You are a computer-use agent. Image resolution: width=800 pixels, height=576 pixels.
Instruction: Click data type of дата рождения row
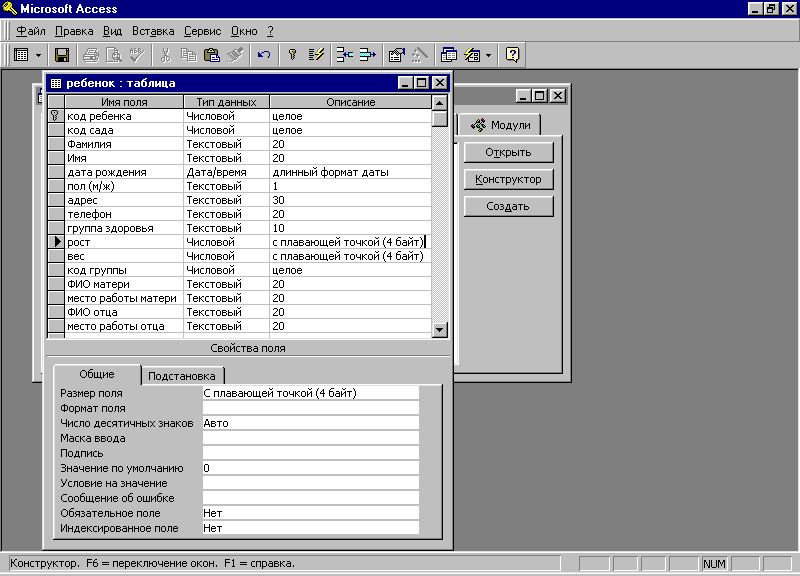(226, 172)
